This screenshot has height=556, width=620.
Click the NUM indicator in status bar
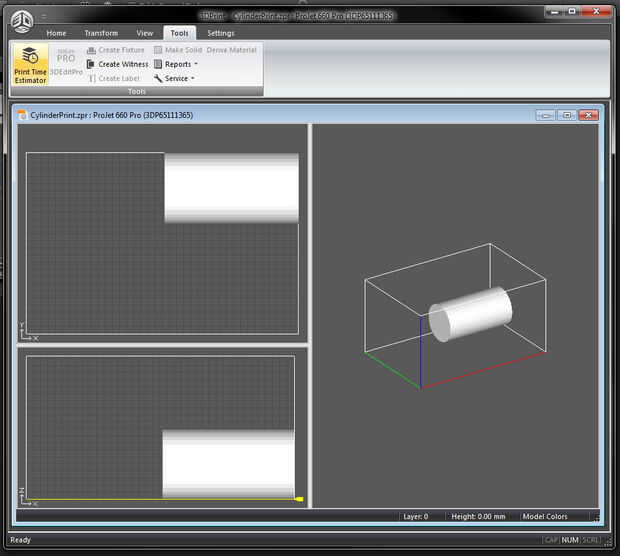[x=570, y=540]
